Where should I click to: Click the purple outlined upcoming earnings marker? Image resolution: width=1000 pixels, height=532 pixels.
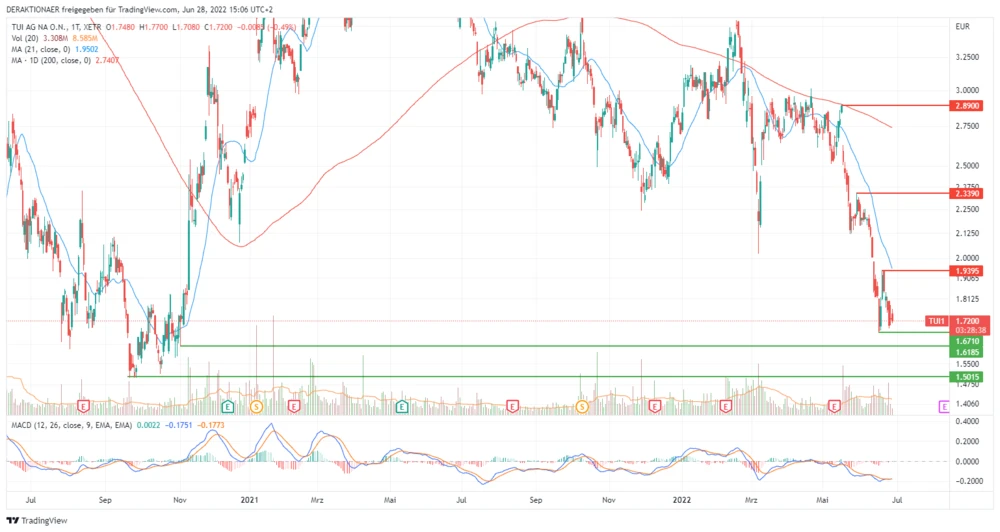[944, 406]
